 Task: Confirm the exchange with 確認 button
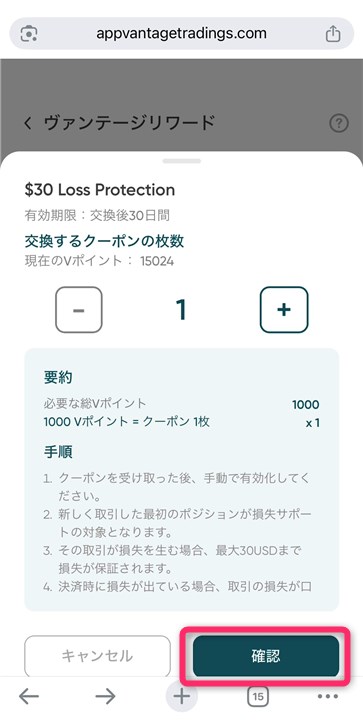click(266, 656)
